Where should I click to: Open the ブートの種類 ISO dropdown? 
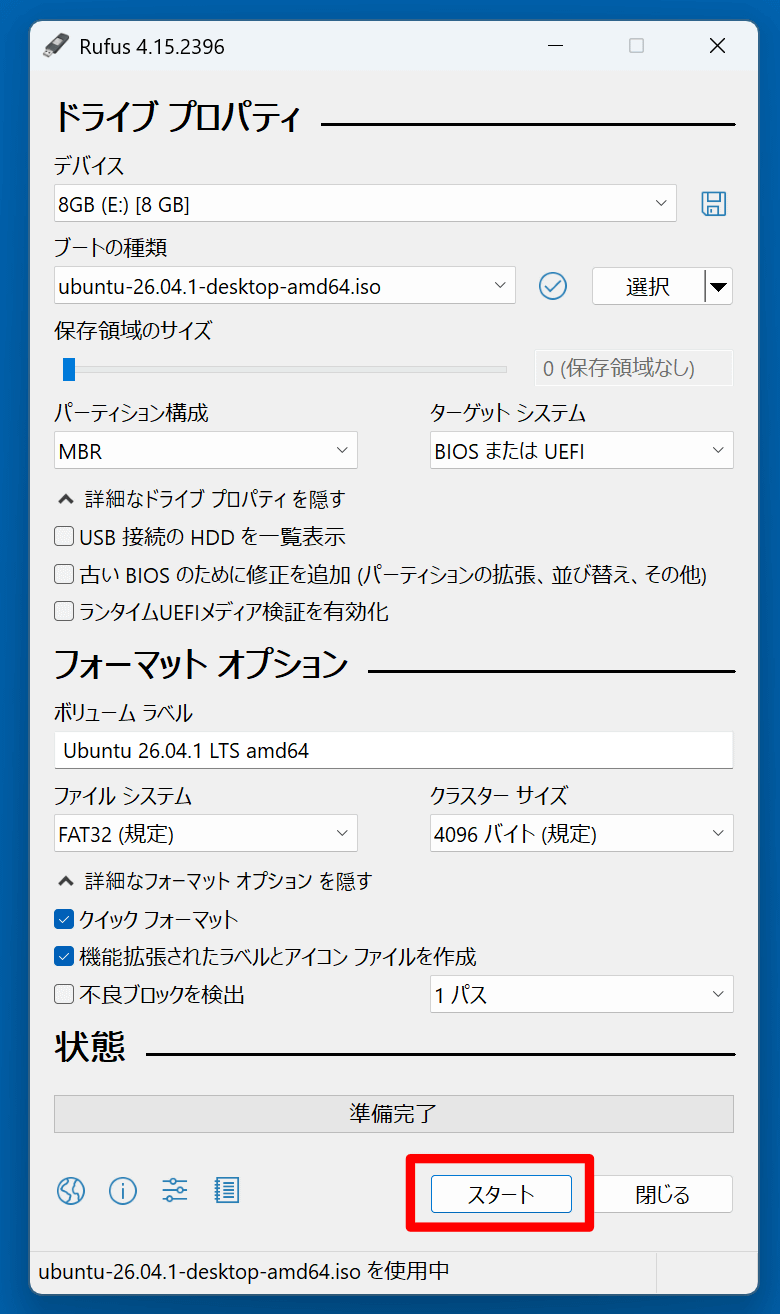pos(285,286)
